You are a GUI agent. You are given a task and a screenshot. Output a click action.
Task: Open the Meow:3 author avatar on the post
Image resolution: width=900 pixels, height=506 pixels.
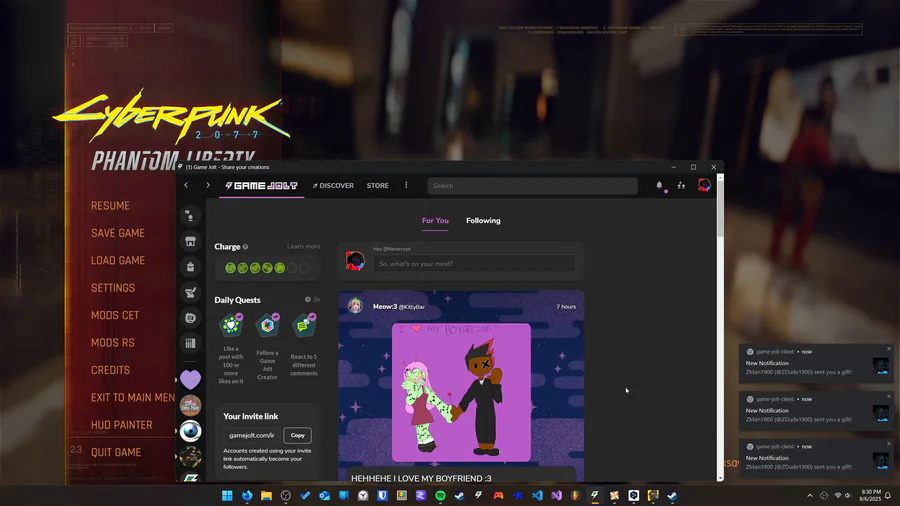355,306
